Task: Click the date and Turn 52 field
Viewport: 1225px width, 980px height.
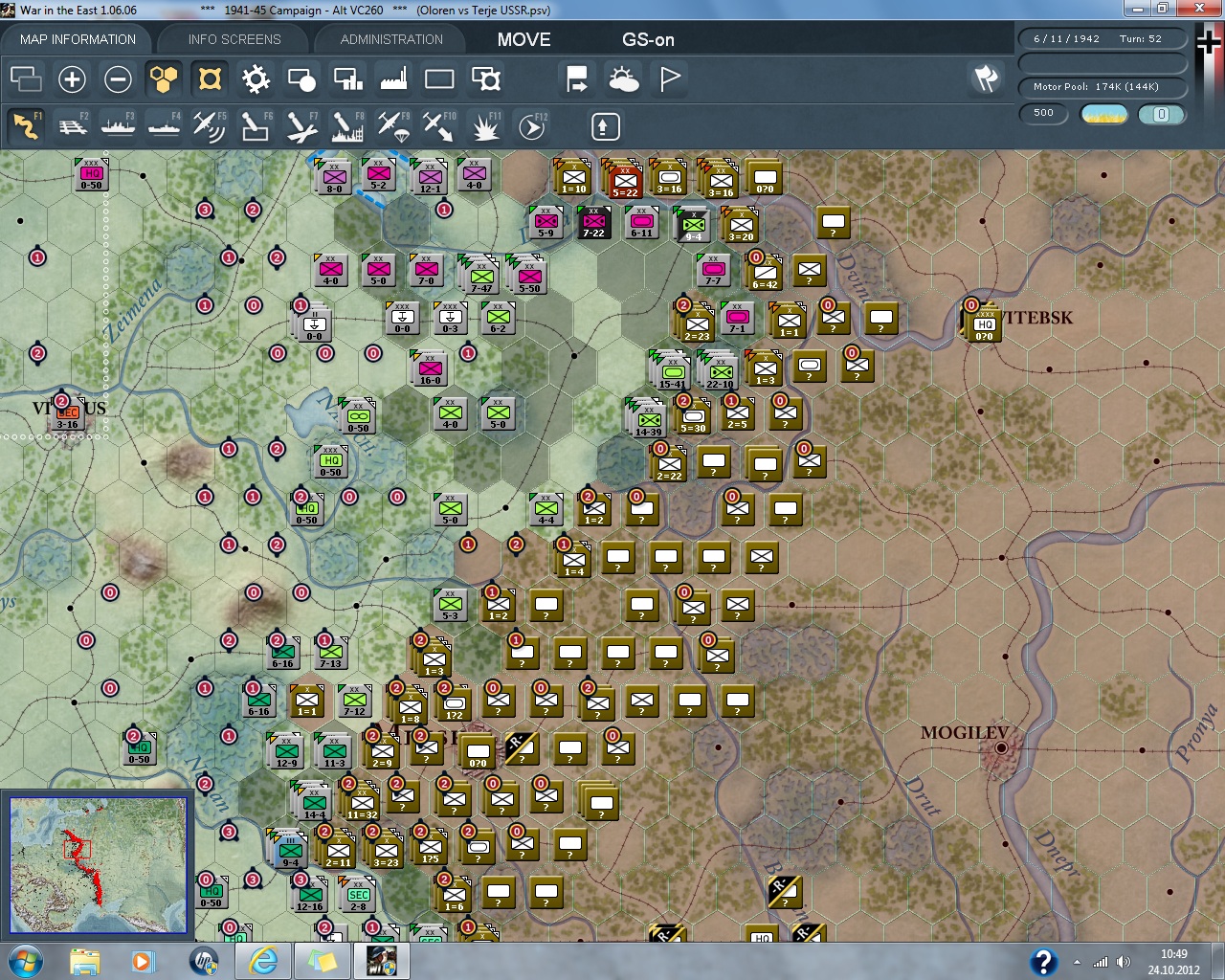Action: coord(1101,38)
